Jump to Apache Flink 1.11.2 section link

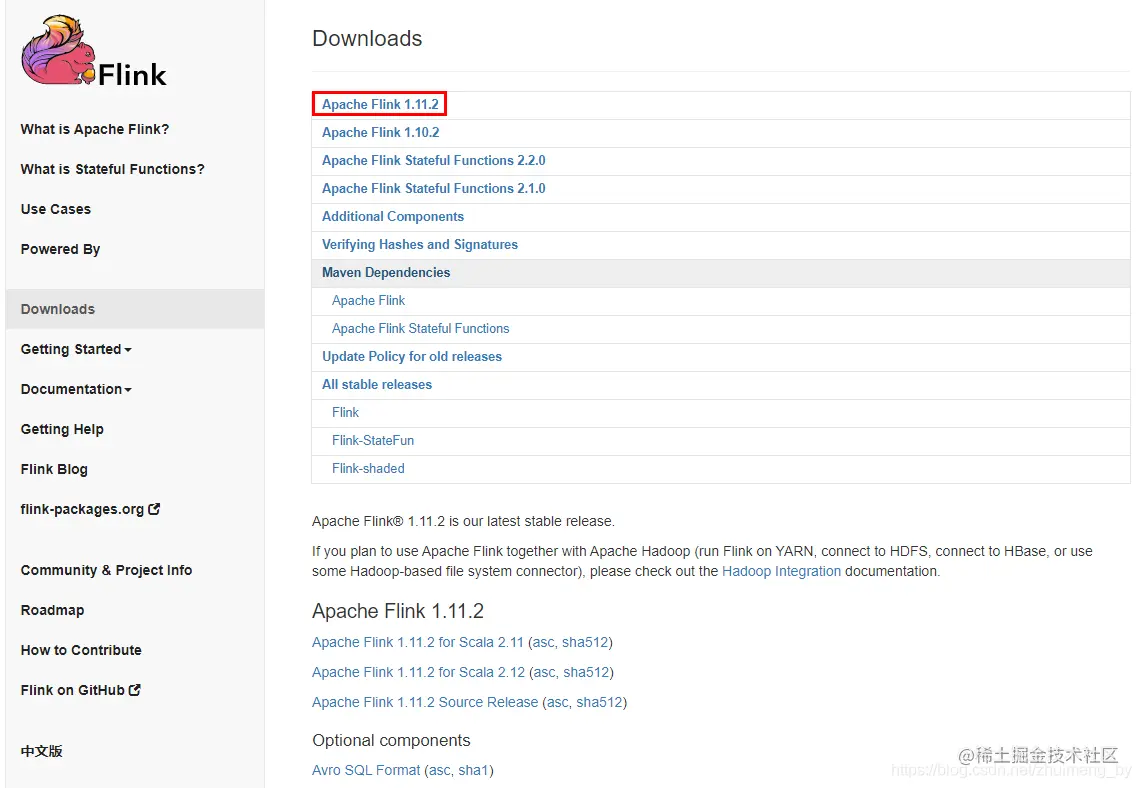380,104
